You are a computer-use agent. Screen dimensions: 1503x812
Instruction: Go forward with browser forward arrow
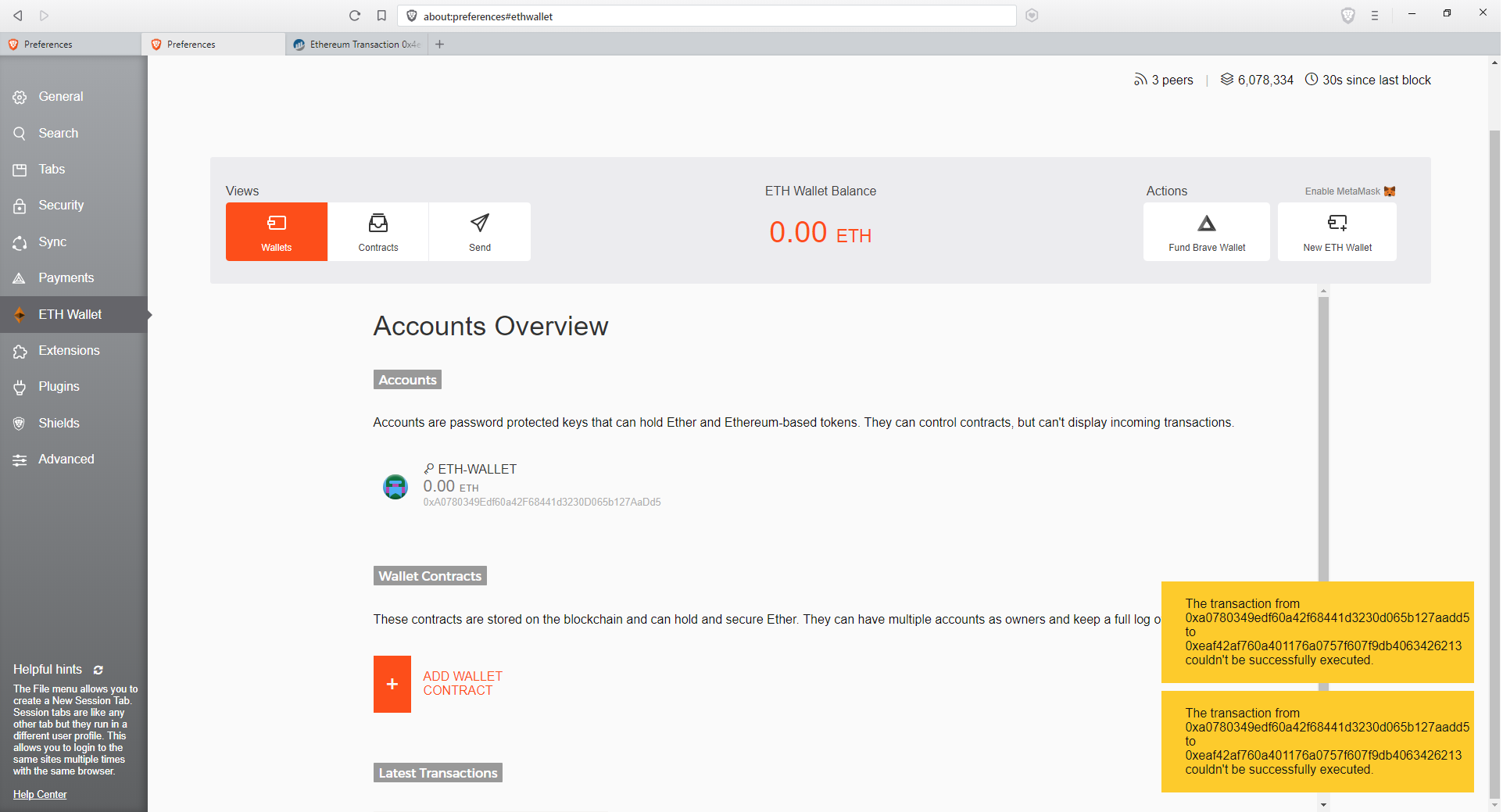[44, 16]
